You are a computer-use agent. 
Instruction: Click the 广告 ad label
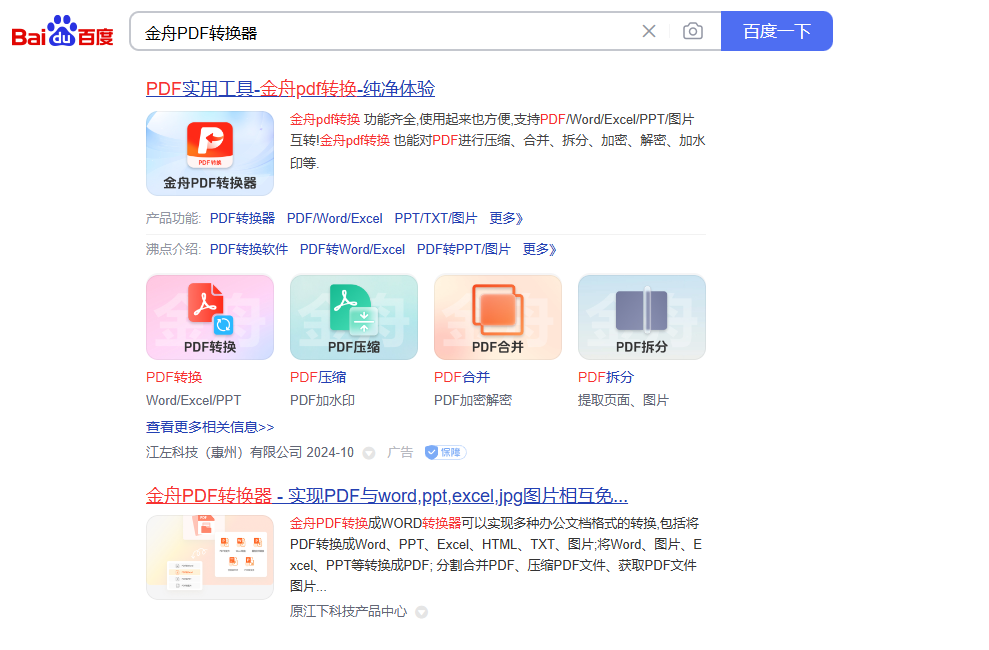tap(401, 453)
